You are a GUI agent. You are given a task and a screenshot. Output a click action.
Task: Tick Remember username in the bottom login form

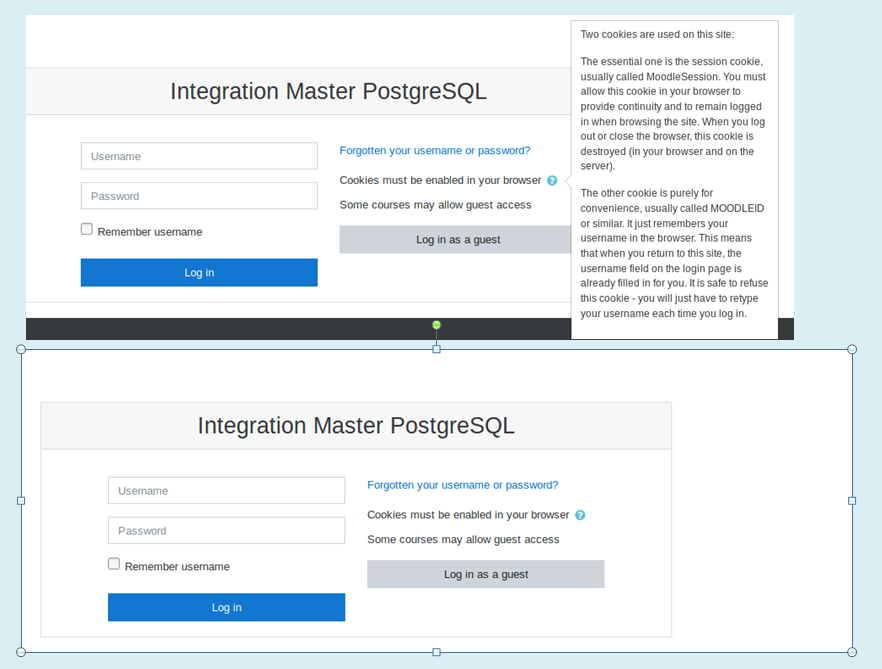tap(114, 564)
